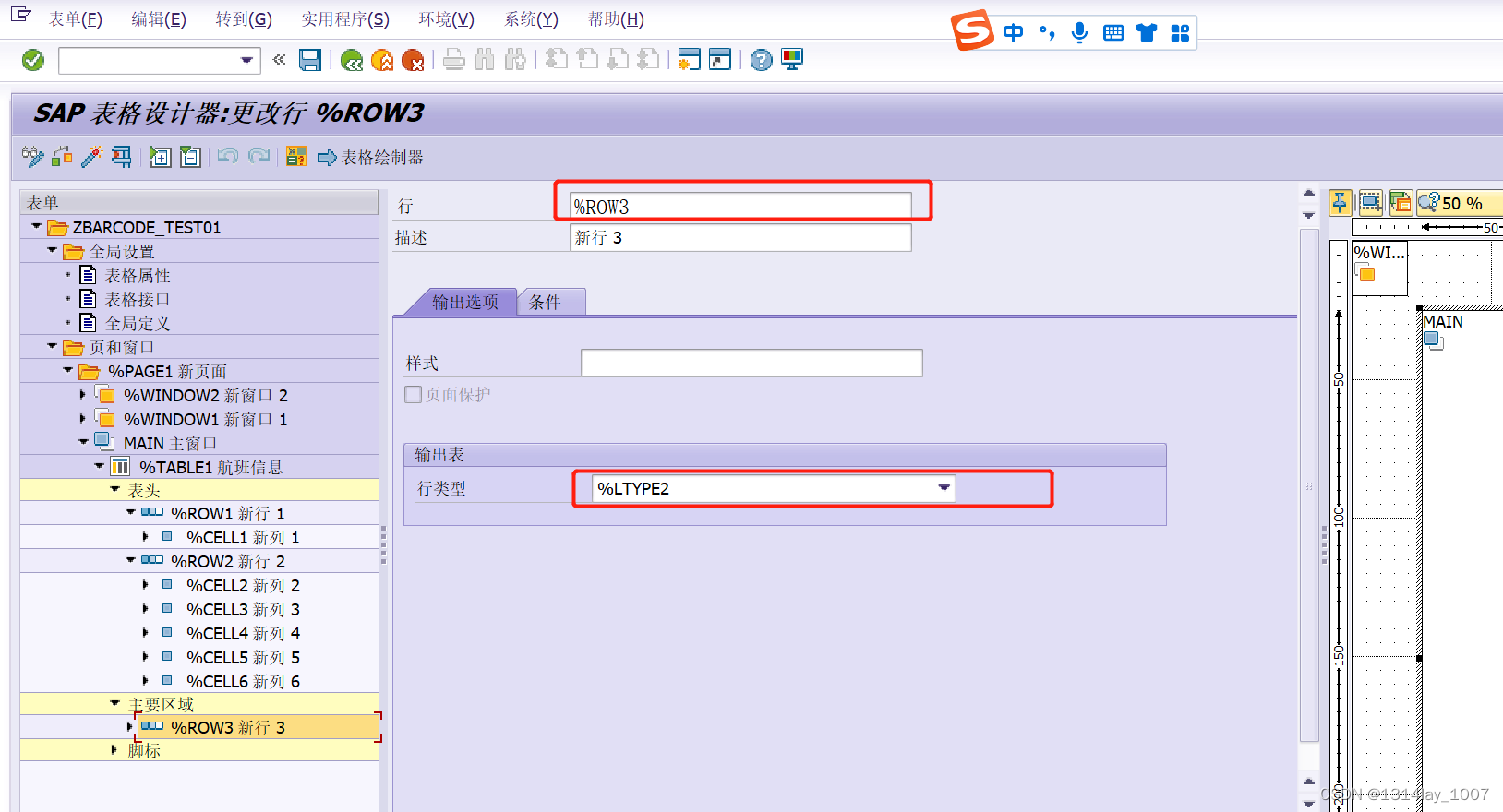Image resolution: width=1503 pixels, height=812 pixels.
Task: Click the Sogou 中 language mode indicator
Action: click(x=1013, y=33)
